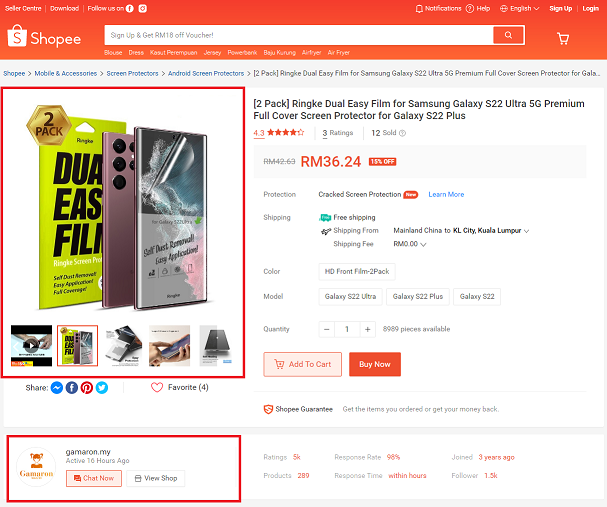Click the Add To Cart button

[x=303, y=364]
